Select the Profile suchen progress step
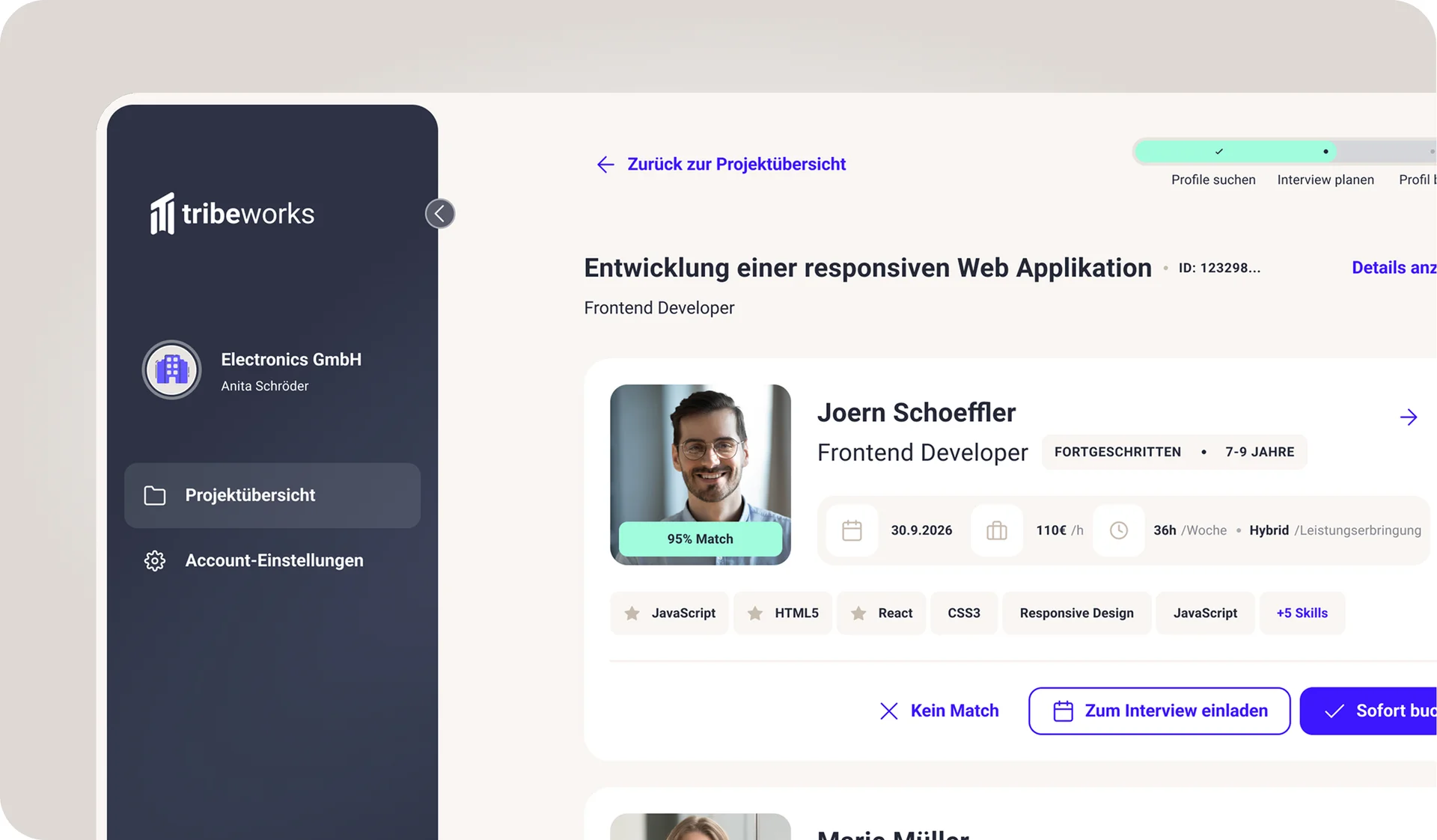This screenshot has height=840, width=1437. pyautogui.click(x=1213, y=180)
